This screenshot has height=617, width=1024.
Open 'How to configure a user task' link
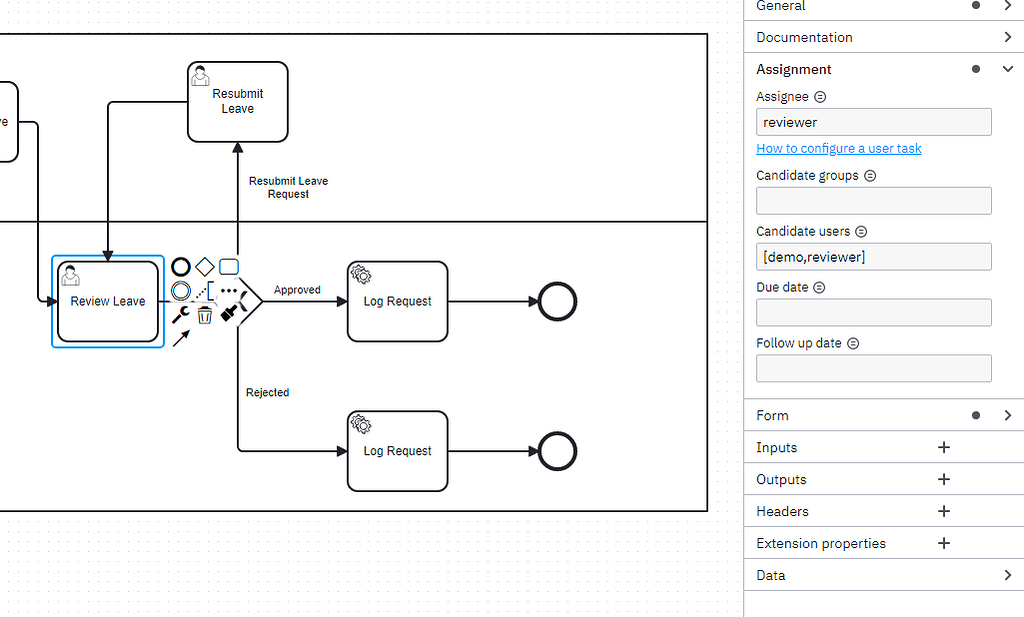(x=838, y=148)
